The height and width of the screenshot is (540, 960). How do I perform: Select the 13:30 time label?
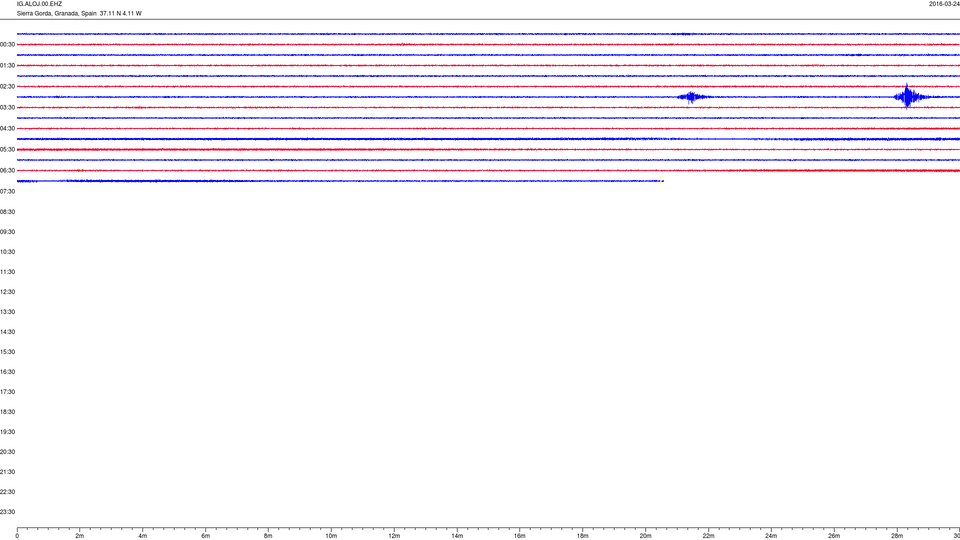(7, 312)
